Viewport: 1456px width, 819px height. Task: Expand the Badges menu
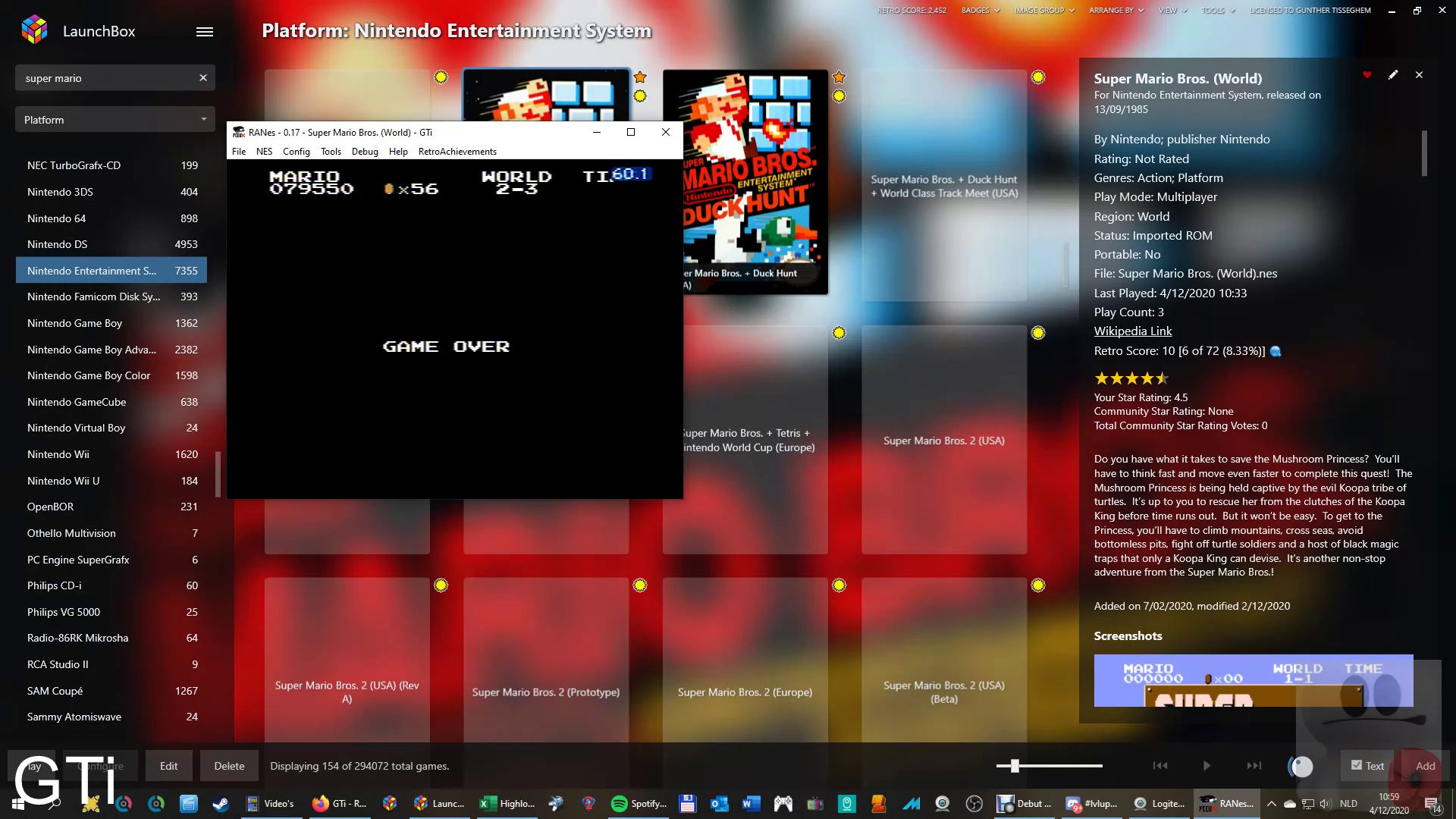pos(981,10)
